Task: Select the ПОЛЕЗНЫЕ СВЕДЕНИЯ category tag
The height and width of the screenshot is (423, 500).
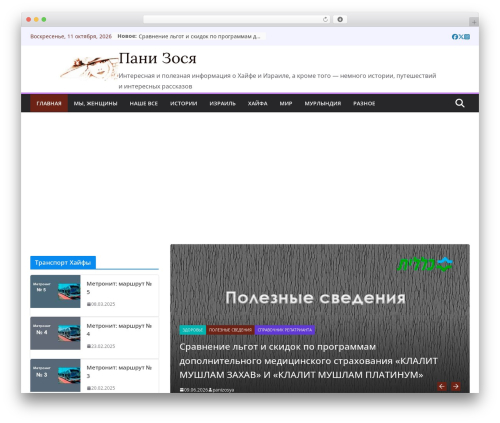Action: click(230, 330)
